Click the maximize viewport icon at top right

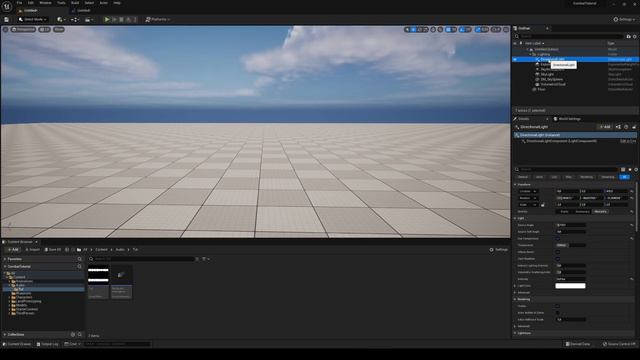pos(506,29)
